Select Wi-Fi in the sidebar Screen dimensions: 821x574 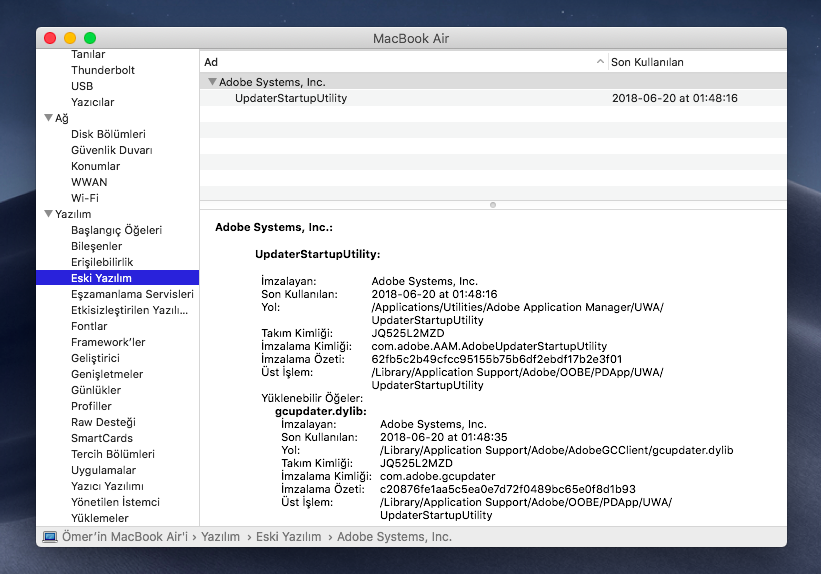point(85,198)
